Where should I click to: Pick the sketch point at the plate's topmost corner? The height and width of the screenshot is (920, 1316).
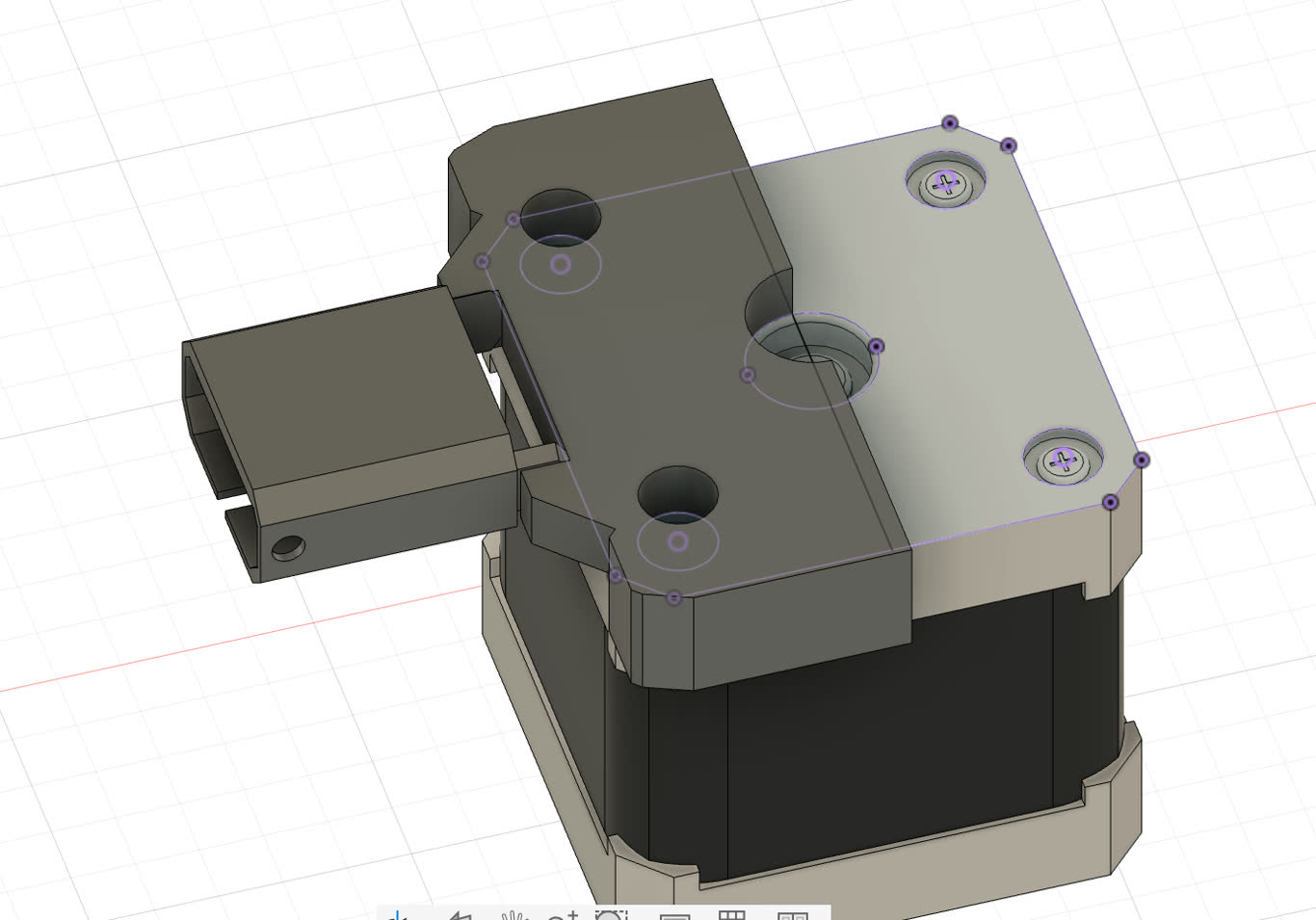point(950,123)
